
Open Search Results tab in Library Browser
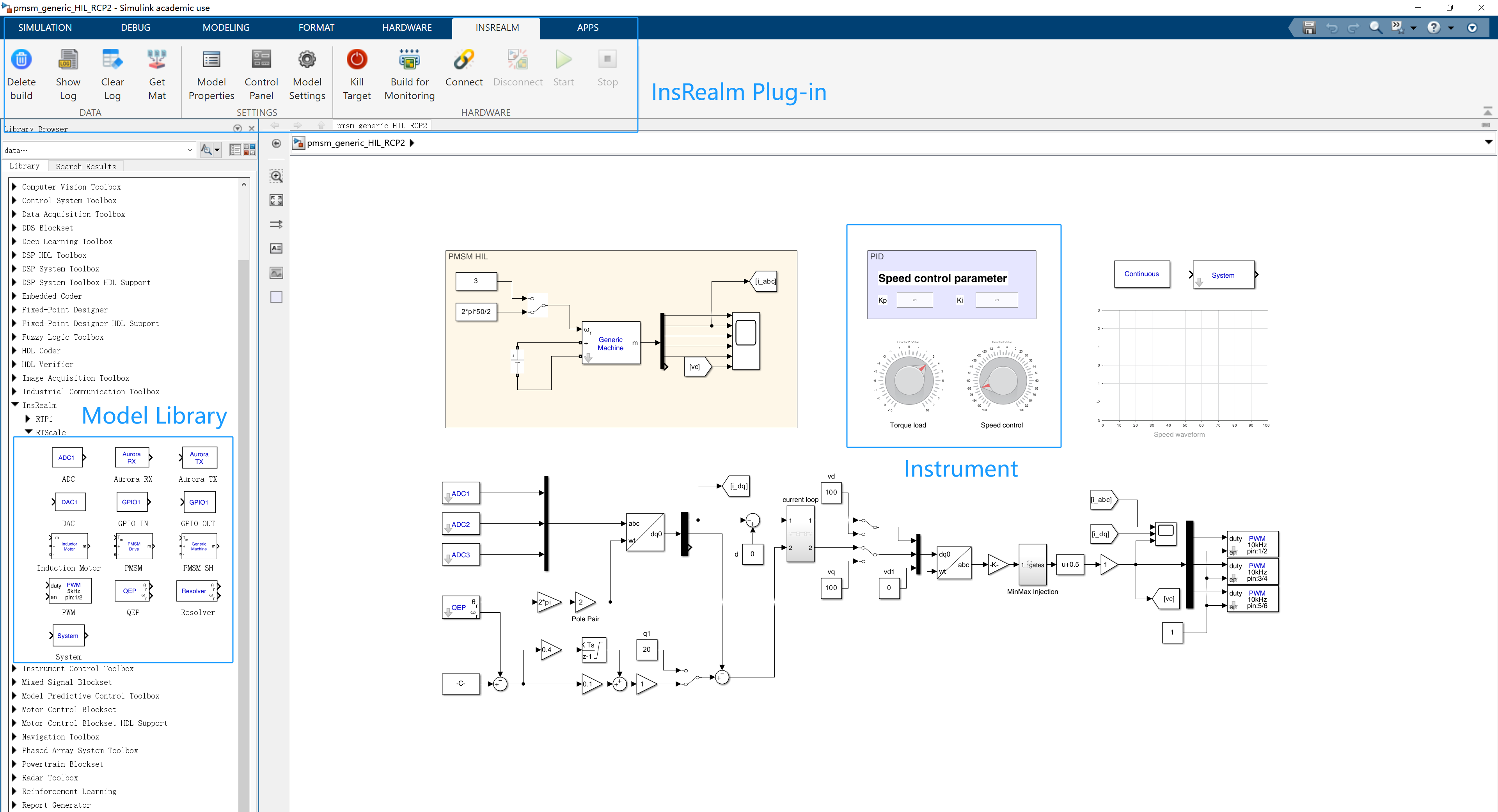(x=86, y=167)
